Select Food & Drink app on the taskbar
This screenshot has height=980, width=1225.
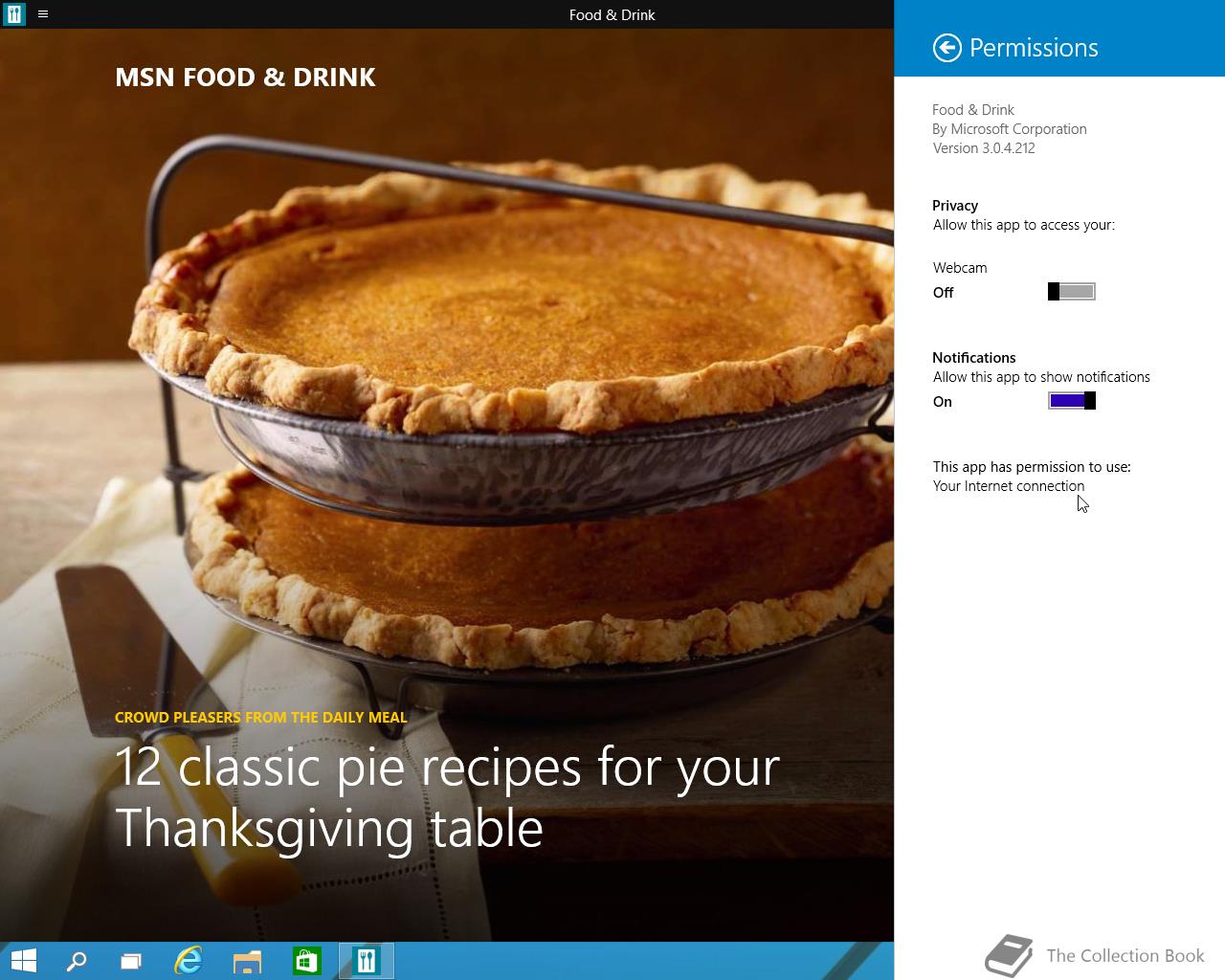(366, 961)
